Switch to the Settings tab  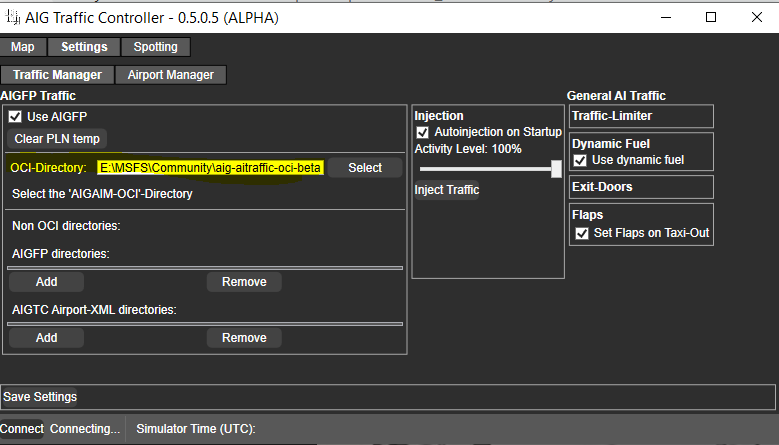pos(84,47)
